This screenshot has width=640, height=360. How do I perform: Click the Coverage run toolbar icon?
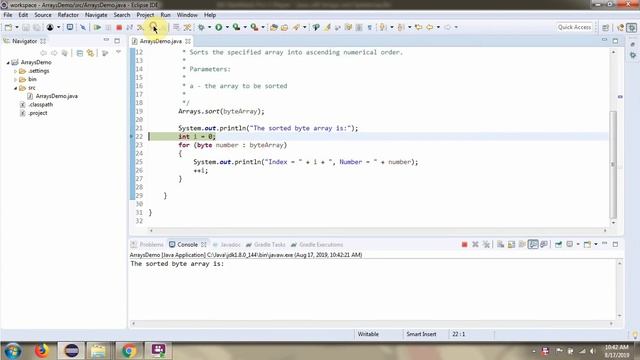click(x=236, y=27)
